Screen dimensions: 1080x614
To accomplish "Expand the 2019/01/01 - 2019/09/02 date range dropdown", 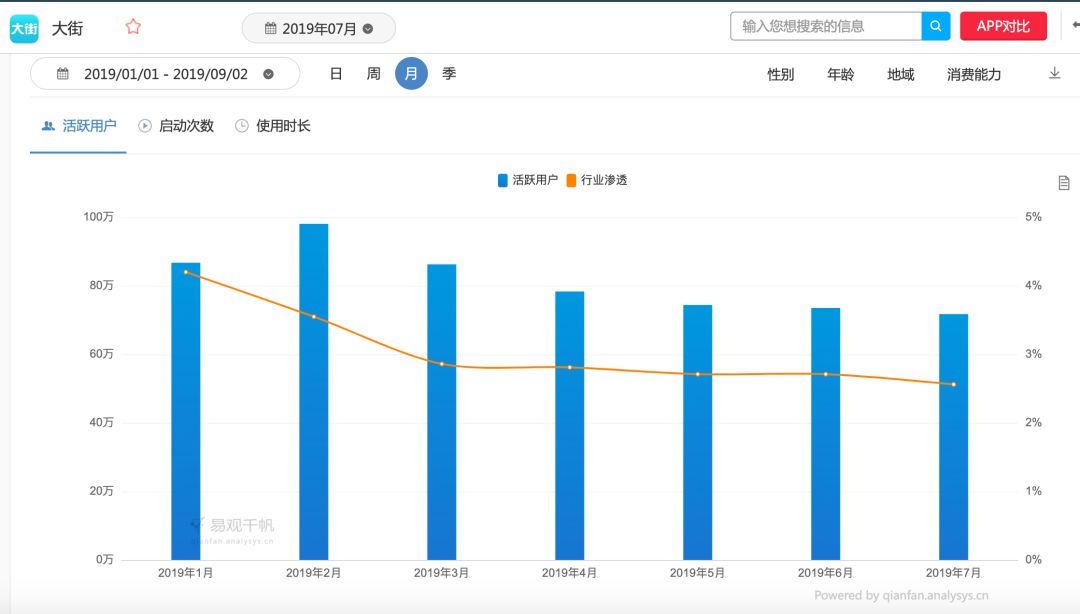I will [x=268, y=74].
